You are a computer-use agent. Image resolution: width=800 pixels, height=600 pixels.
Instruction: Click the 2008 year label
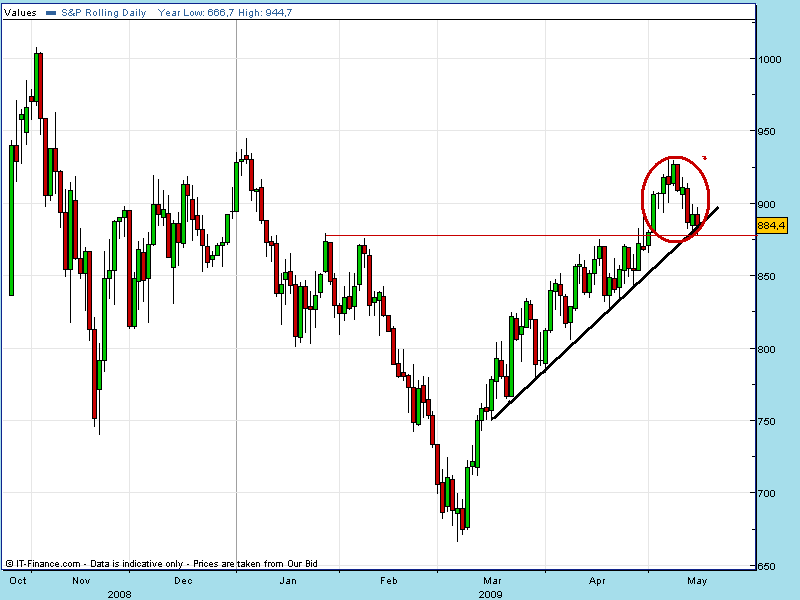(x=119, y=594)
